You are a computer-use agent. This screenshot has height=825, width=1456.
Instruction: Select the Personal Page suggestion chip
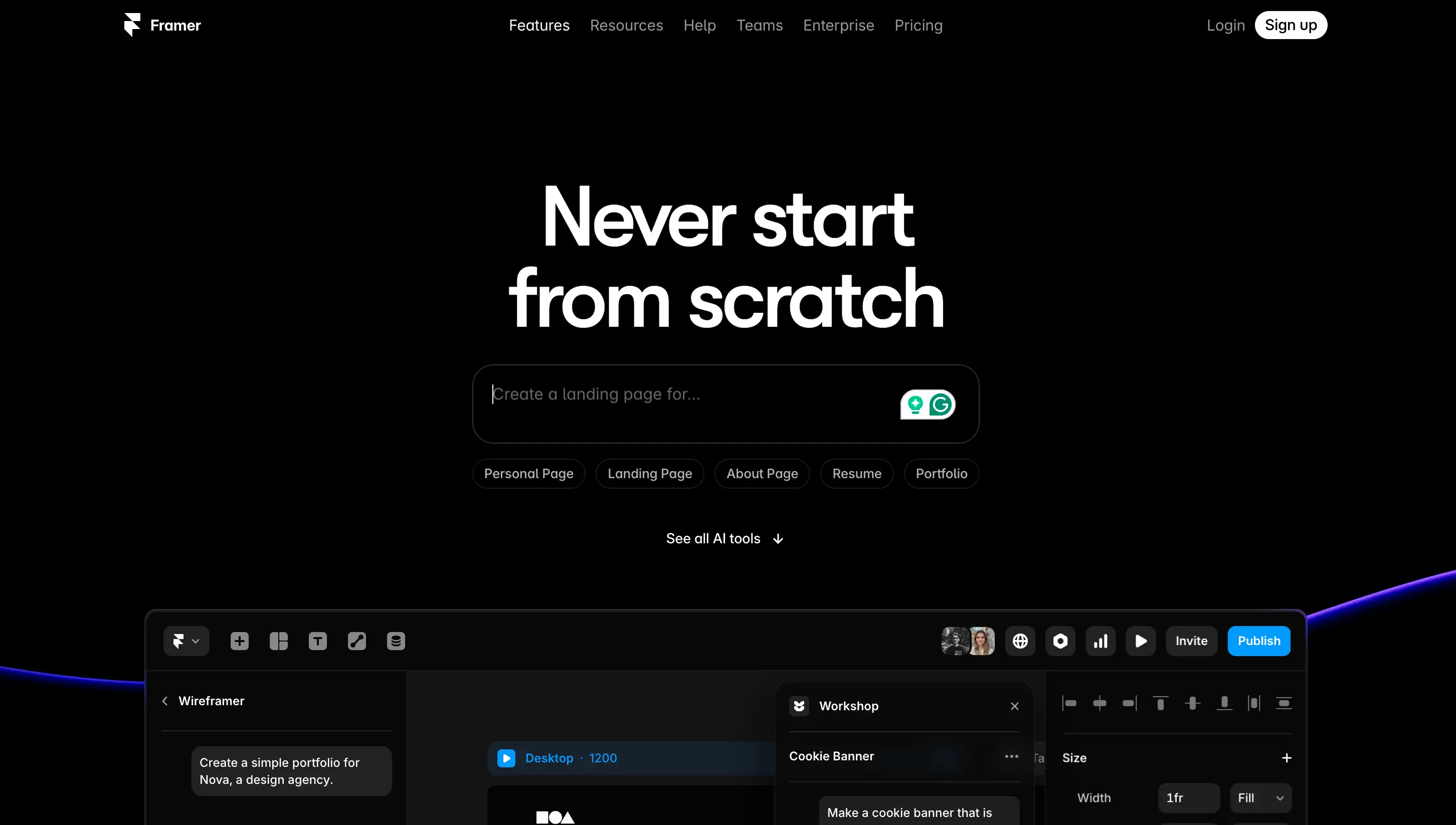click(528, 474)
